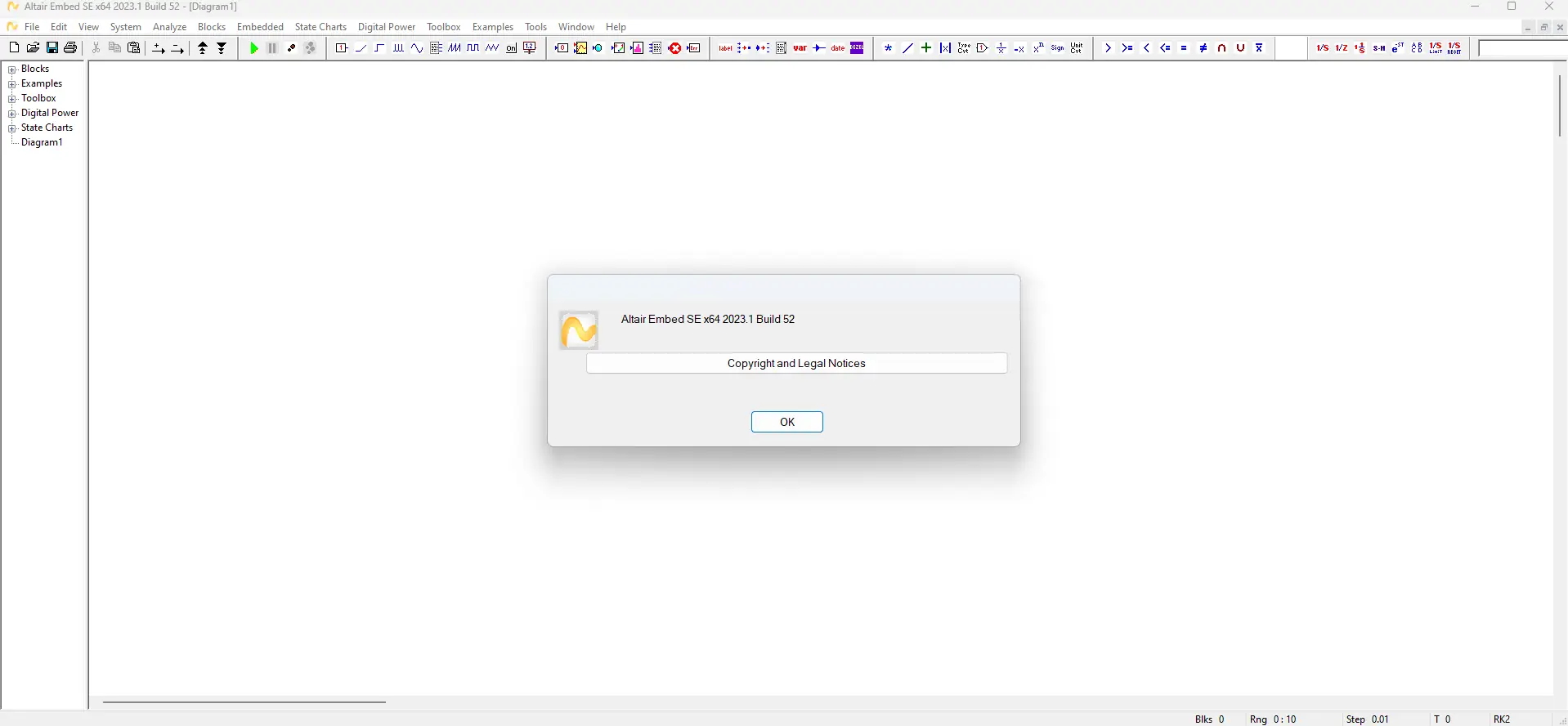Add the S-H sample and hold block
This screenshot has height=726, width=1568.
[x=1379, y=48]
